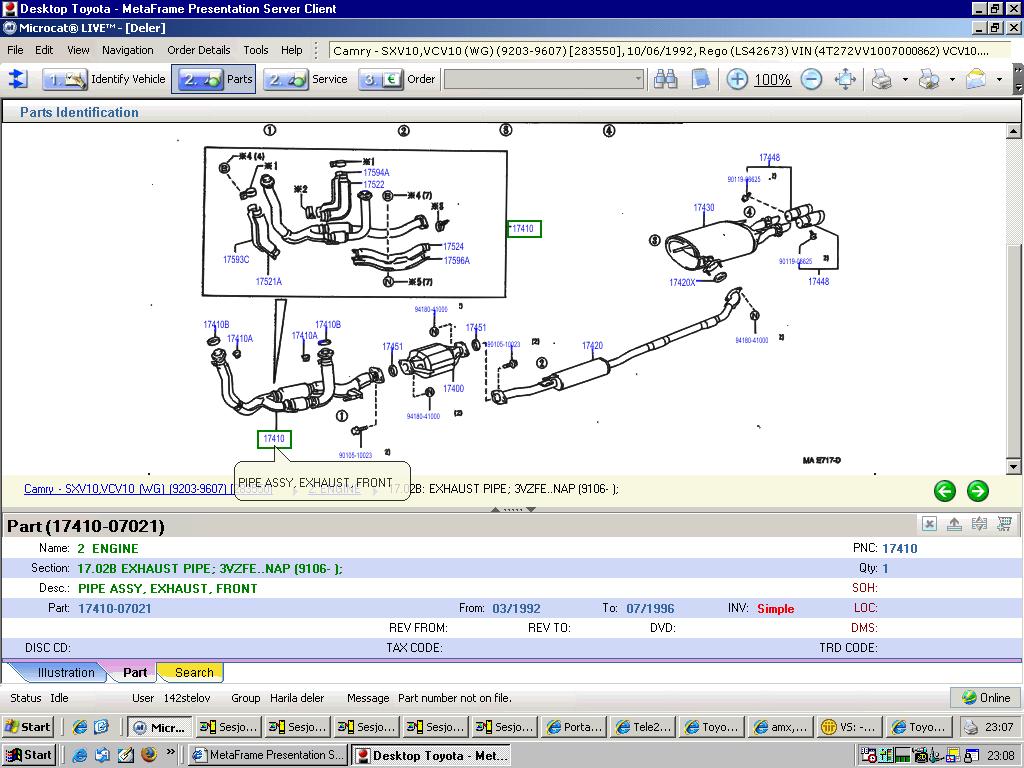Expand the printer options dropdown arrow
This screenshot has width=1024, height=768.
click(905, 80)
